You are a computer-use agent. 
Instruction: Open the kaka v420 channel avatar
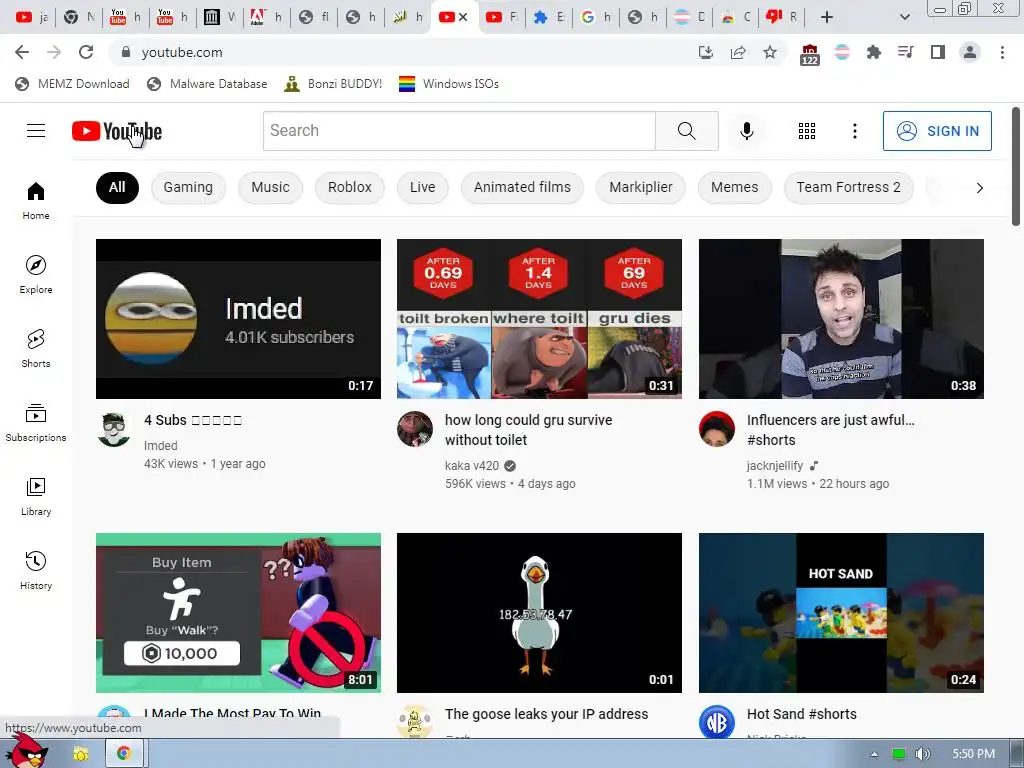(415, 429)
